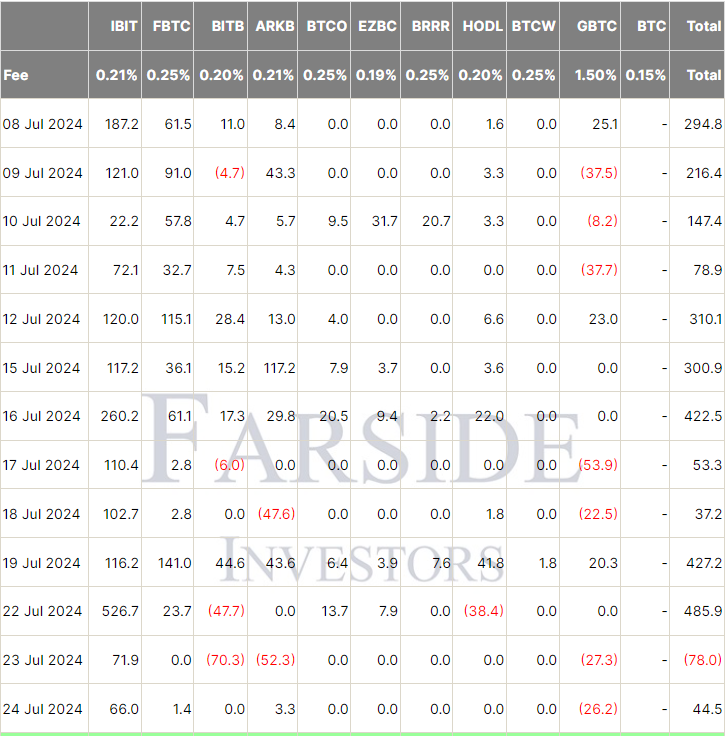Screen dimensions: 725x736
Task: Click HODL outflow (38.4) on 22 Jul
Action: (x=484, y=611)
